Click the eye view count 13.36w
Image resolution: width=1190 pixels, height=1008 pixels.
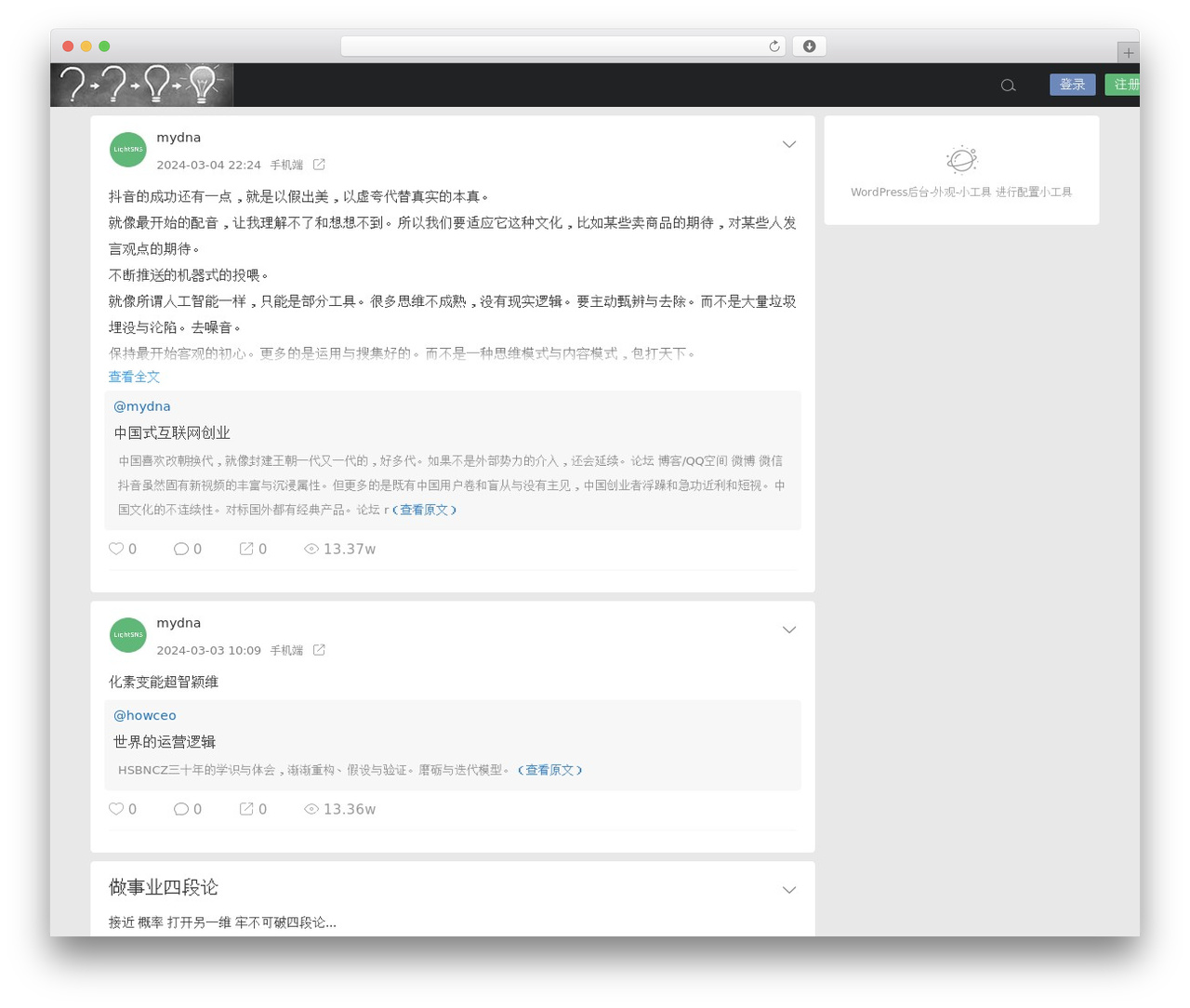(x=340, y=809)
